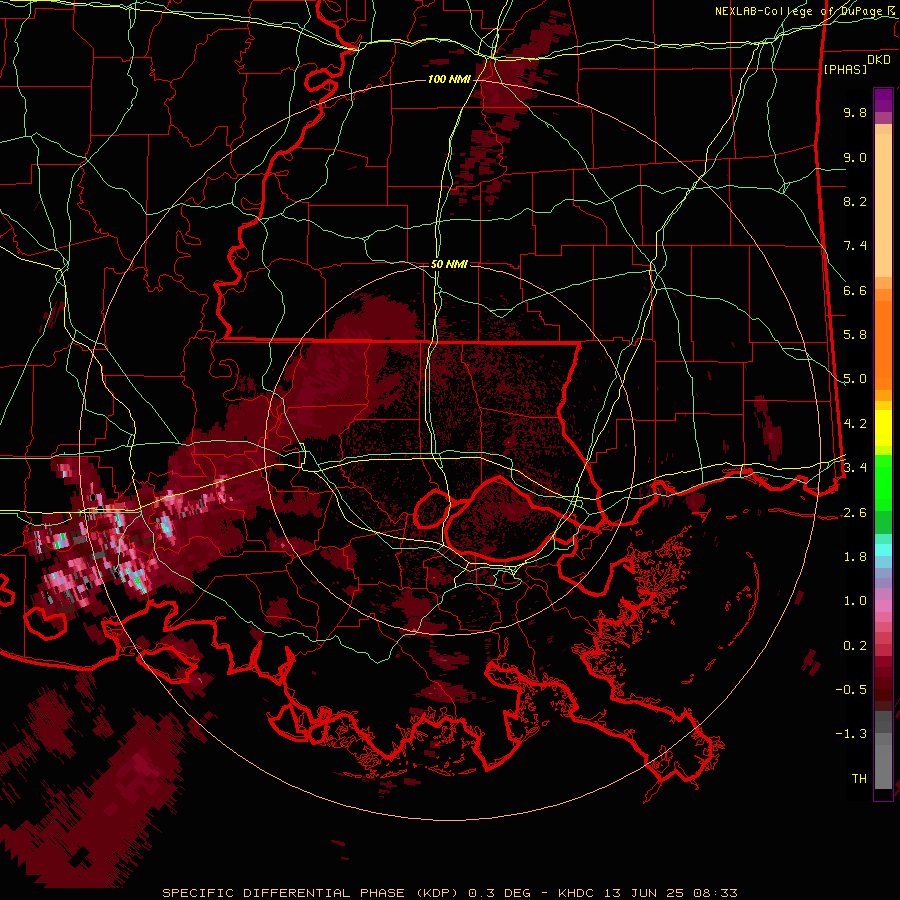The width and height of the screenshot is (900, 900).
Task: Click the TH threshold label on scale
Action: 859,779
